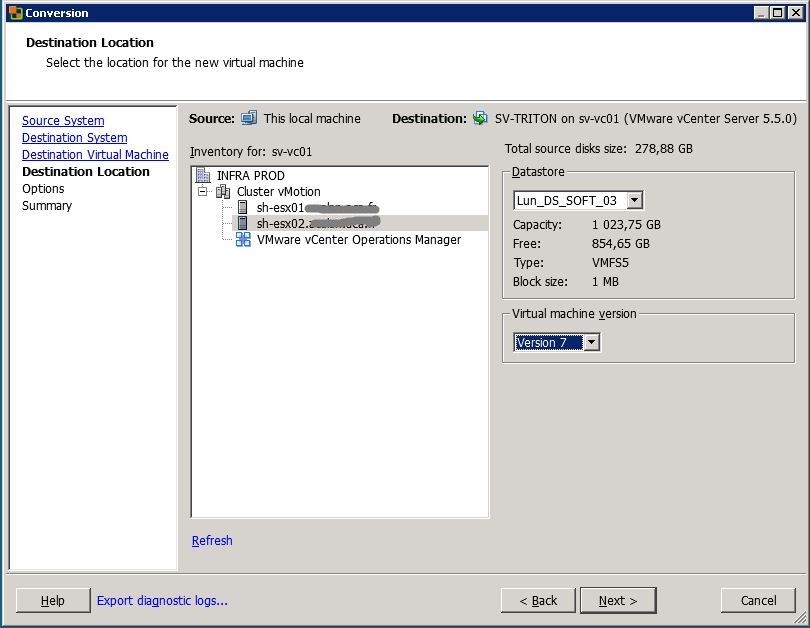The height and width of the screenshot is (628, 810).
Task: Click the This local machine text
Action: coord(312,118)
